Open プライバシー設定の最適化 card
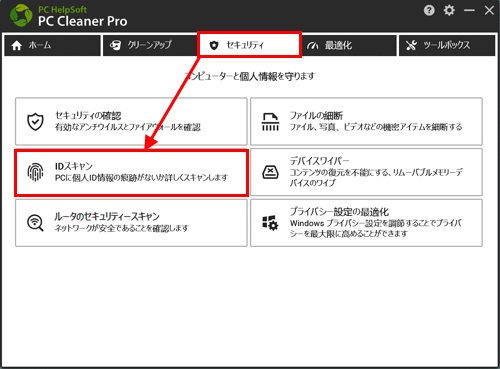 366,223
